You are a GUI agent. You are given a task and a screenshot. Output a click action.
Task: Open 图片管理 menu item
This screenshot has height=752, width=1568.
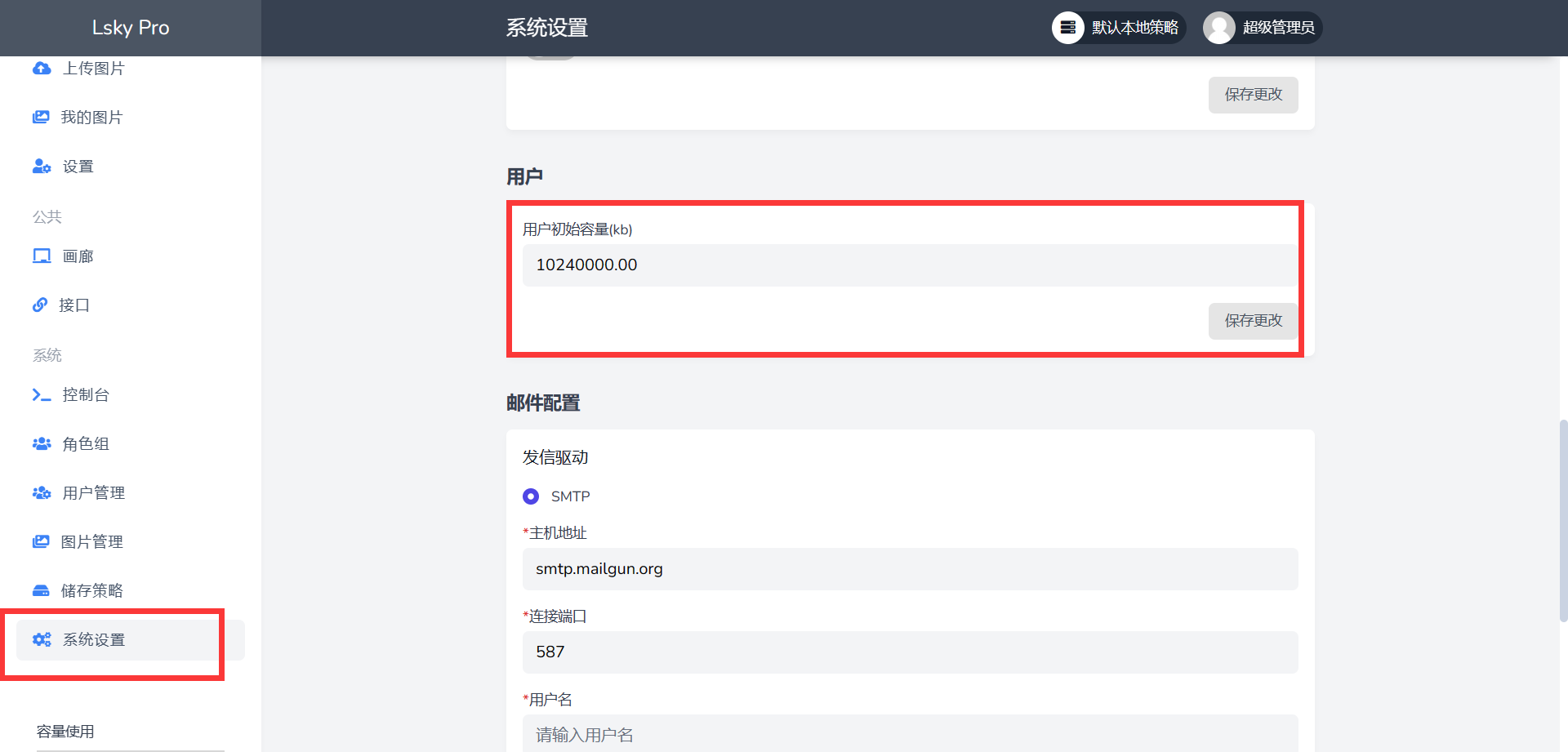click(x=92, y=542)
